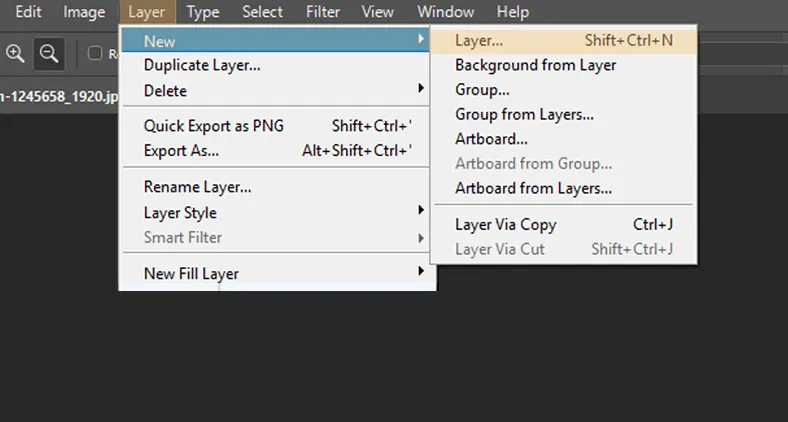Expand the New Fill Layer submenu

click(275, 274)
